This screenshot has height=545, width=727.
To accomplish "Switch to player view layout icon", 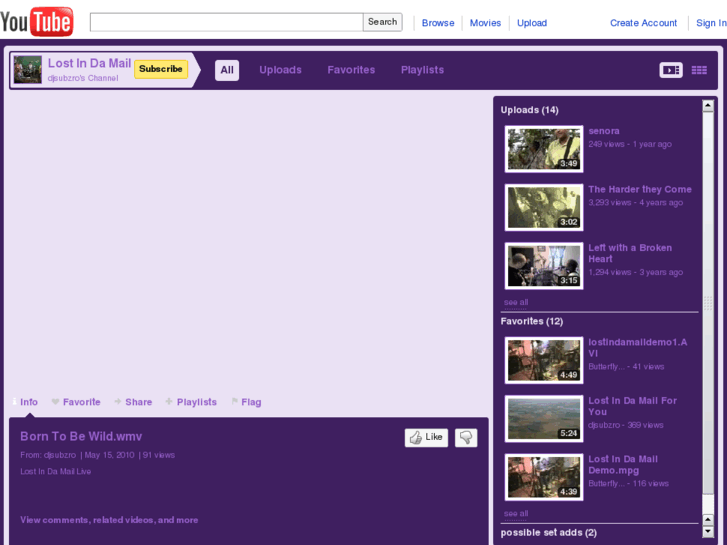I will 670,70.
